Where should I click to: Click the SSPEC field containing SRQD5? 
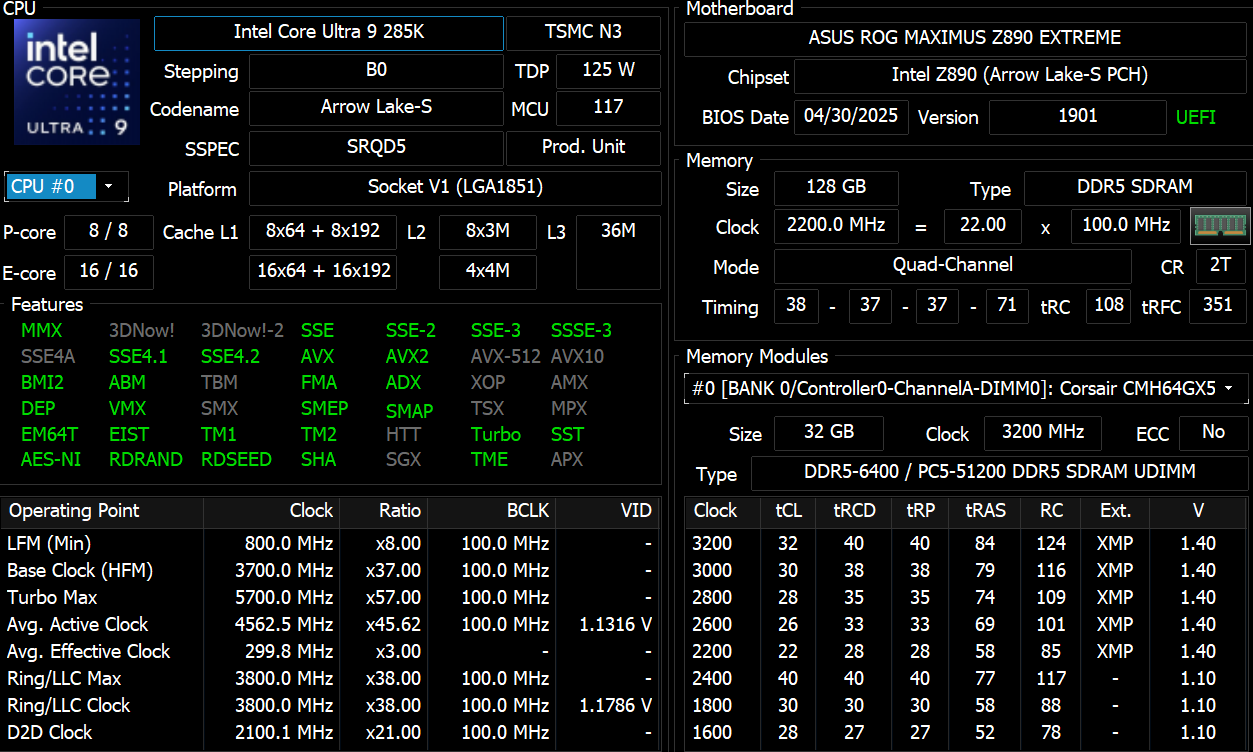point(376,149)
